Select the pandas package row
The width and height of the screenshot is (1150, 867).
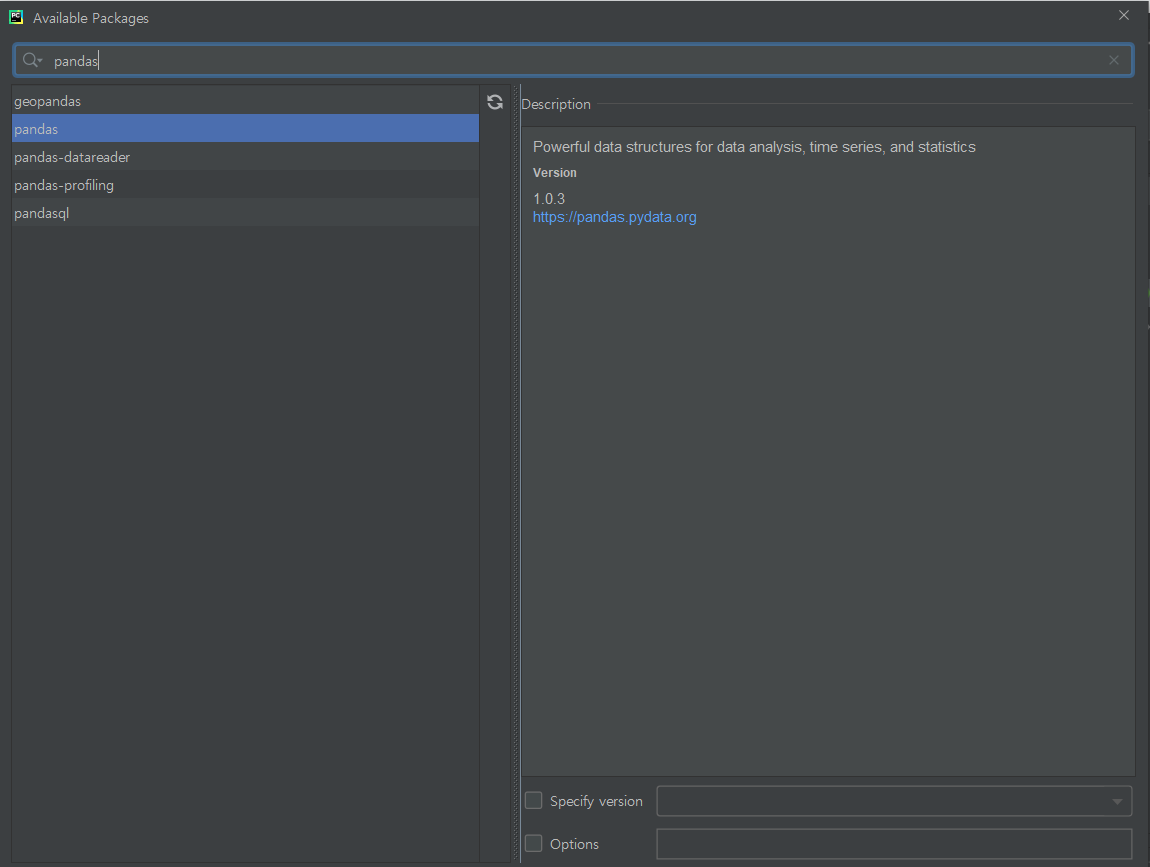point(245,129)
